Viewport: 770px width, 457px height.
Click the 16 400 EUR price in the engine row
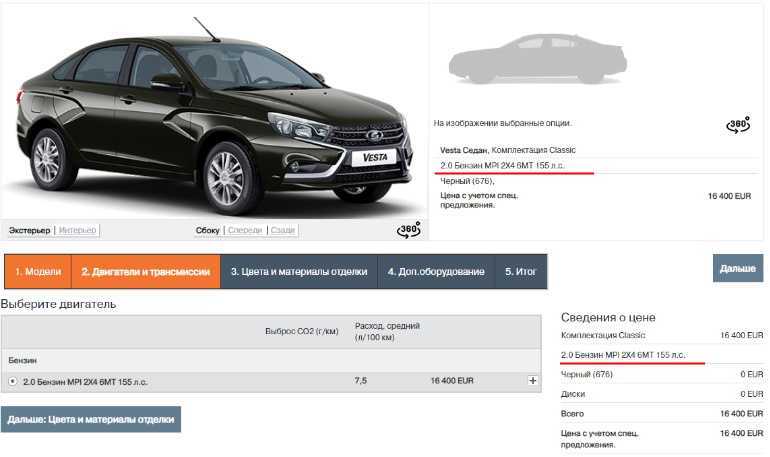click(452, 380)
